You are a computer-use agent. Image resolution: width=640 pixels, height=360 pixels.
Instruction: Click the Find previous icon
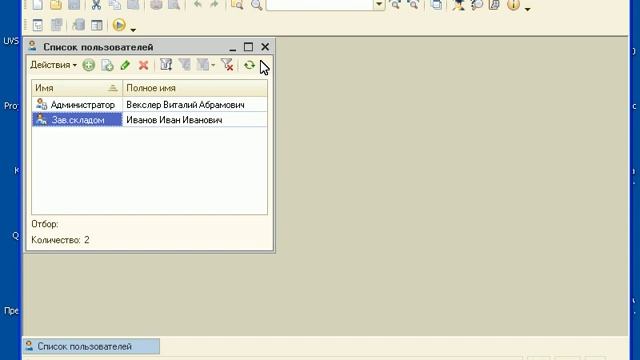point(413,4)
